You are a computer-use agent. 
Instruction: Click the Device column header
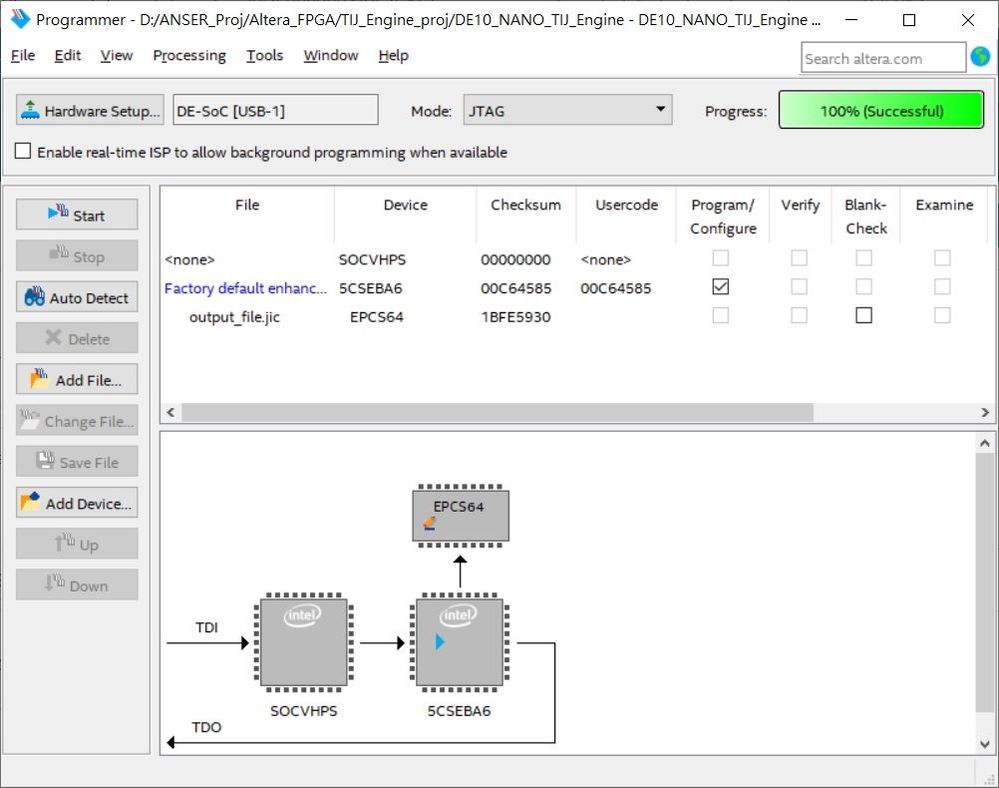(405, 204)
